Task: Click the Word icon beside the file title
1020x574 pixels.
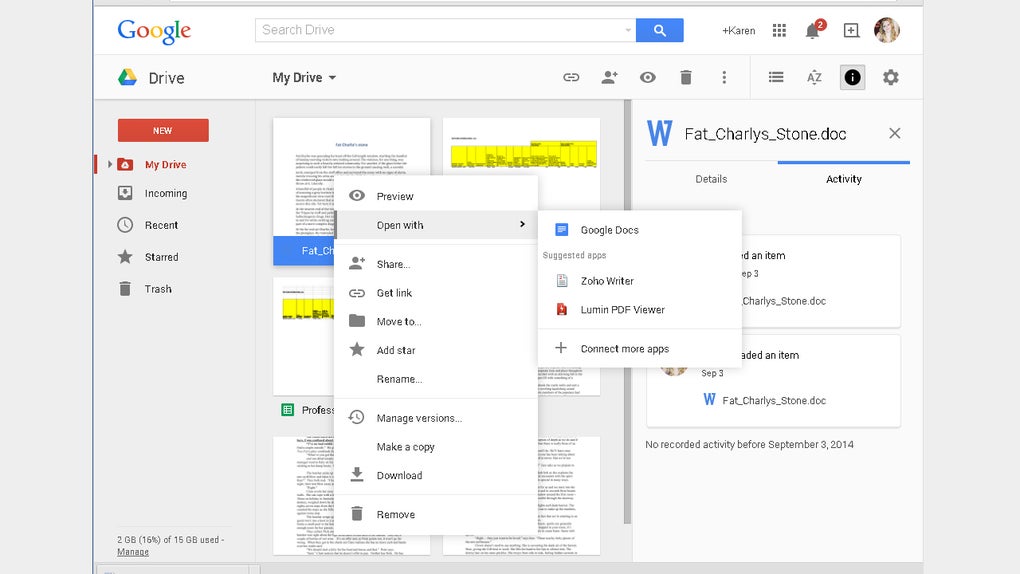Action: [660, 133]
